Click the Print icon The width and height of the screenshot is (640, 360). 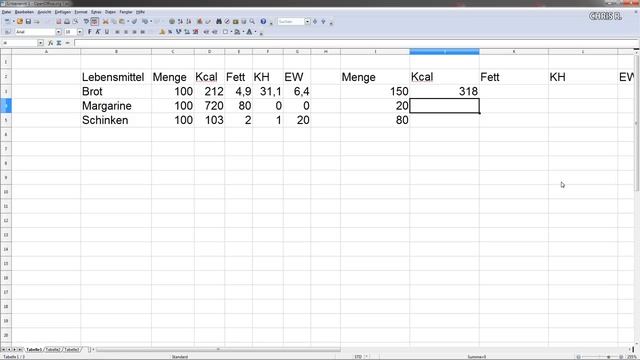pos(67,21)
